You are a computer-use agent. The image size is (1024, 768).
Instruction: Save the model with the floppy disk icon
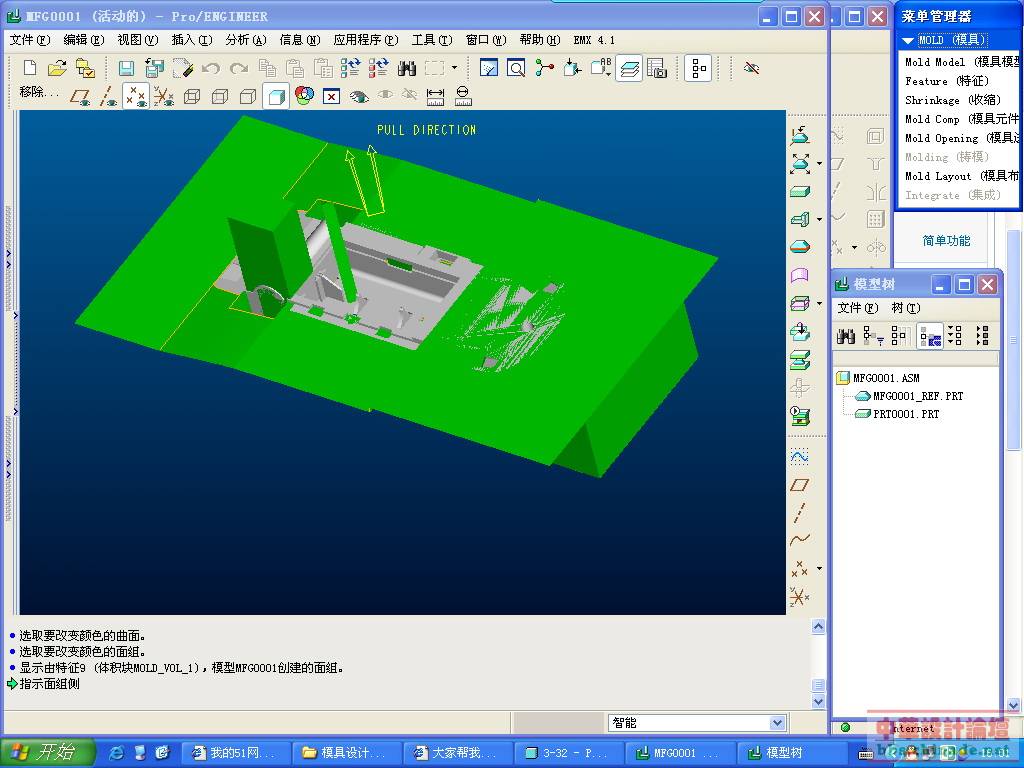click(127, 68)
